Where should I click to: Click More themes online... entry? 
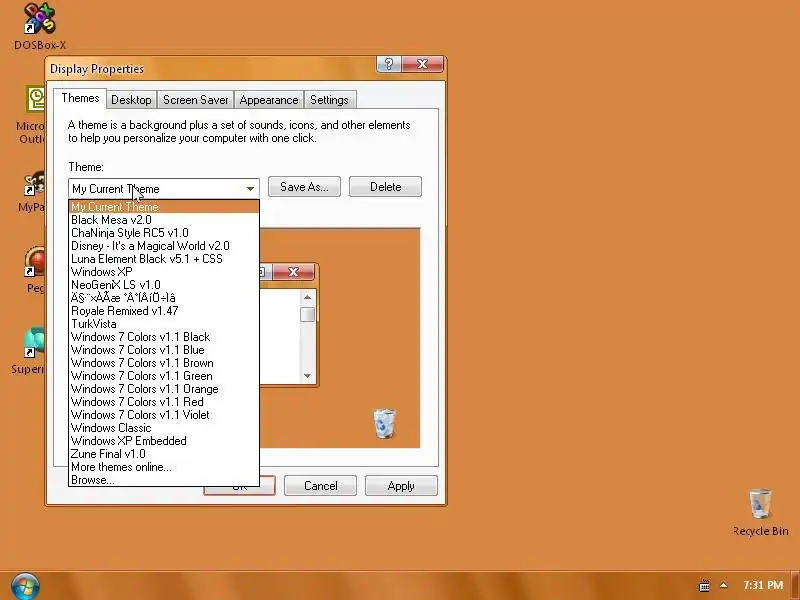pyautogui.click(x=164, y=467)
